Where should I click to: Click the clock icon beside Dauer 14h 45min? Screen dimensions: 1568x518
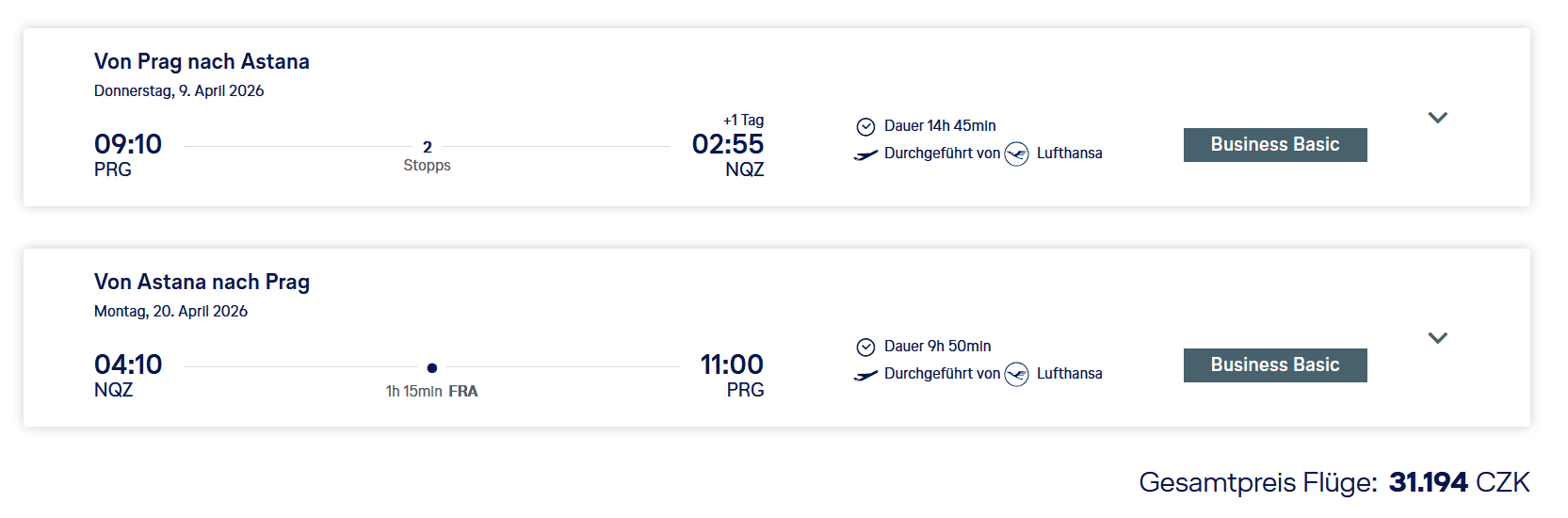click(x=865, y=126)
